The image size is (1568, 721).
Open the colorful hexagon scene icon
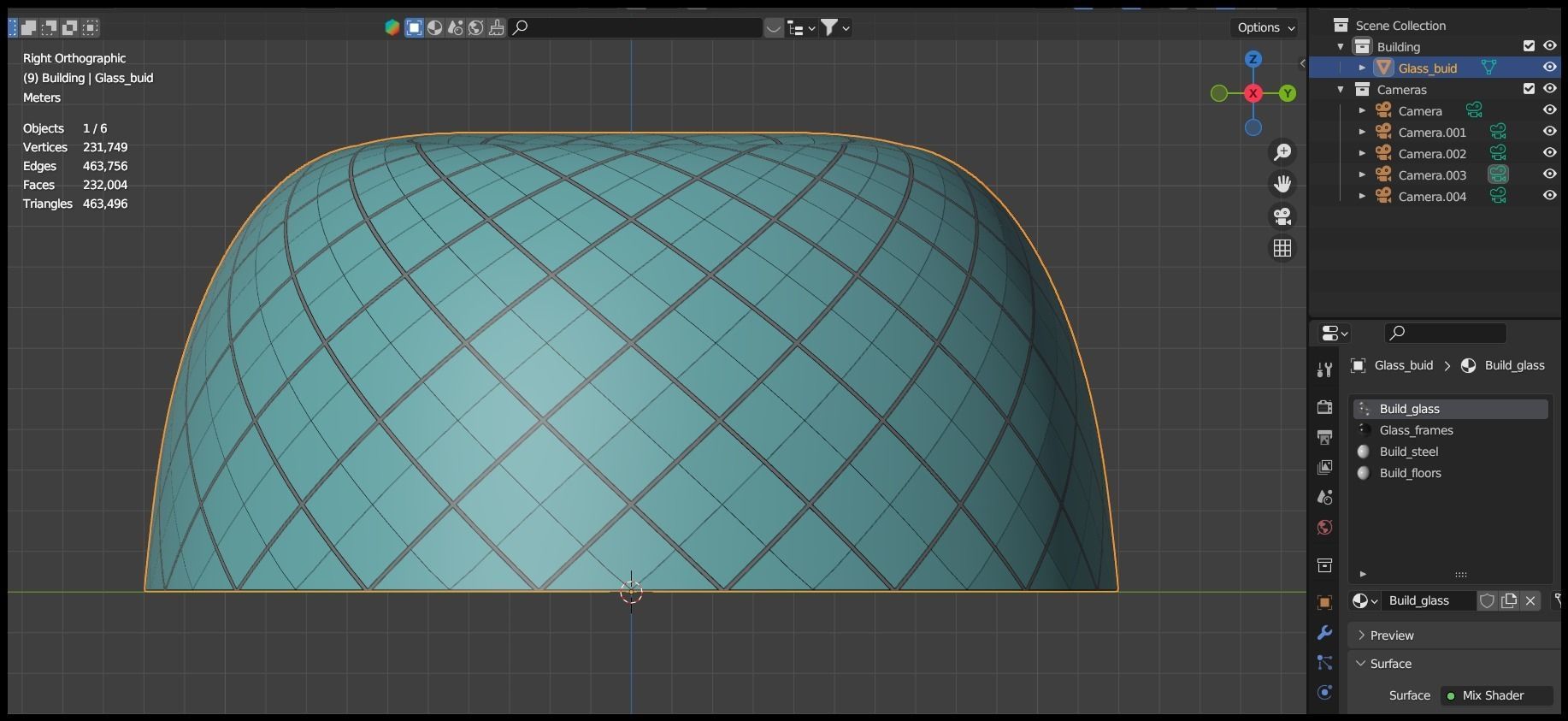392,28
